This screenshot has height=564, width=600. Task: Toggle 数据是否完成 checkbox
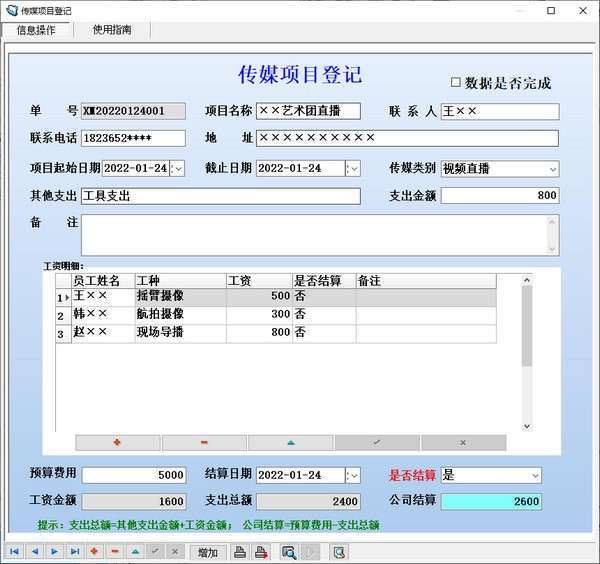455,82
